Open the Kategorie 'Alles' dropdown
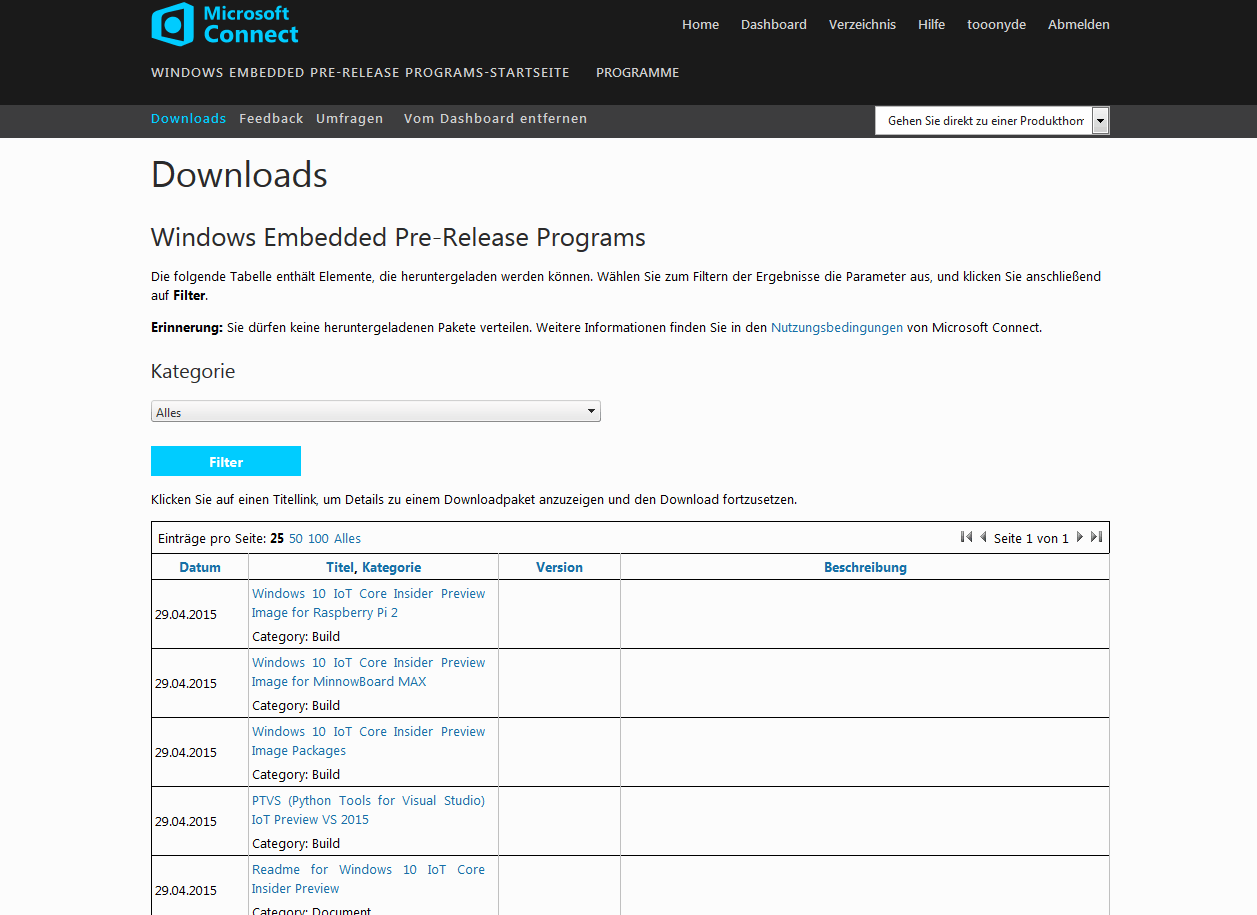1257x915 pixels. (376, 412)
